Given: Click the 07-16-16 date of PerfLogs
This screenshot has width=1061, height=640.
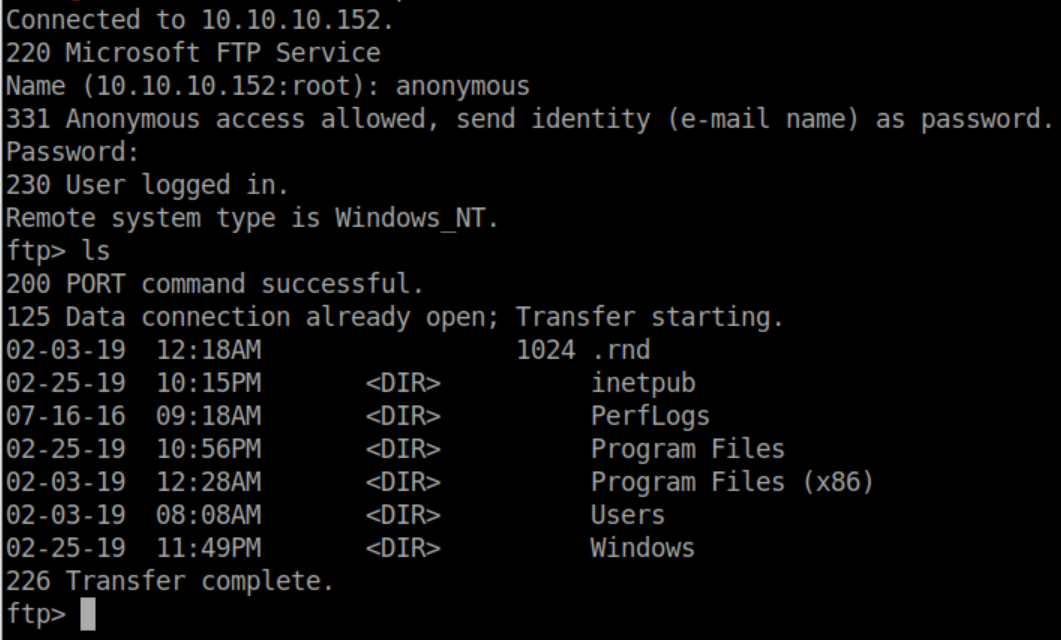Looking at the screenshot, I should point(66,416).
